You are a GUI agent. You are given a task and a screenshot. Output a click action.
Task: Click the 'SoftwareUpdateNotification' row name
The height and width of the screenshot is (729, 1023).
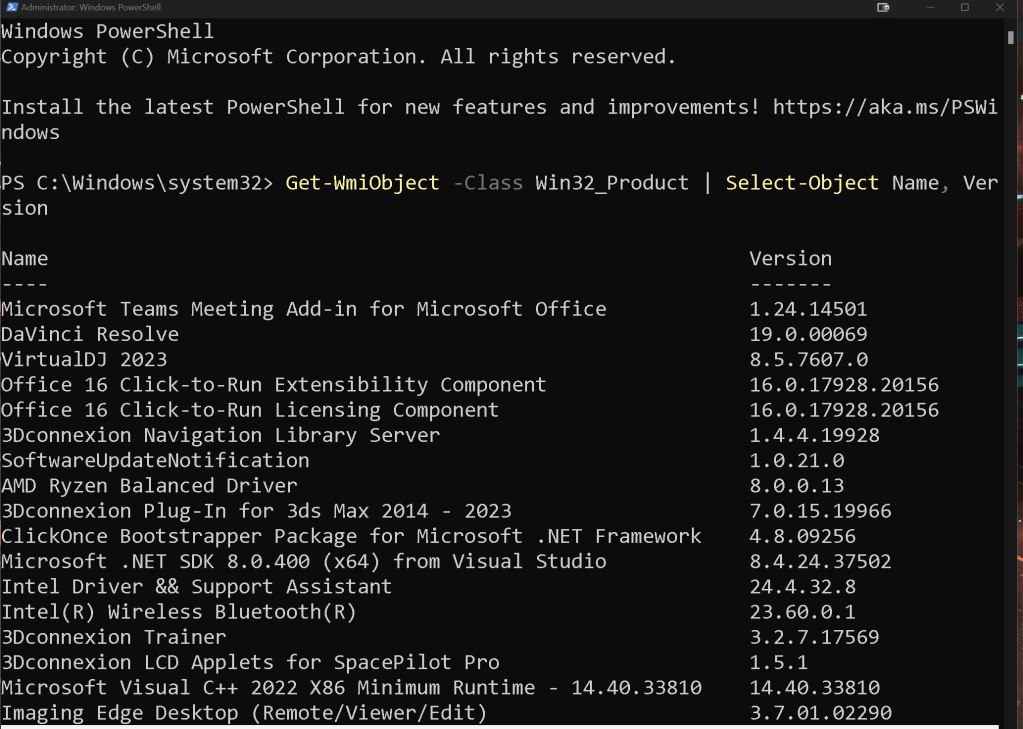coord(155,460)
